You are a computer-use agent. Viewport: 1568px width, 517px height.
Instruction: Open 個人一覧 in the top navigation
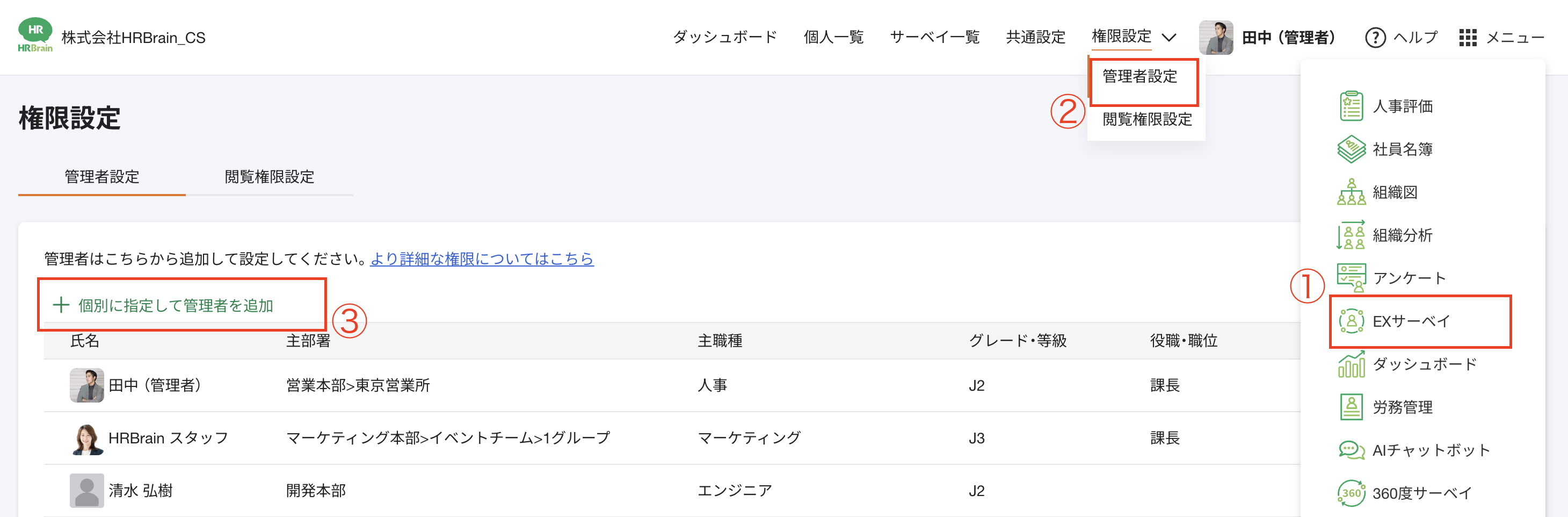[833, 37]
